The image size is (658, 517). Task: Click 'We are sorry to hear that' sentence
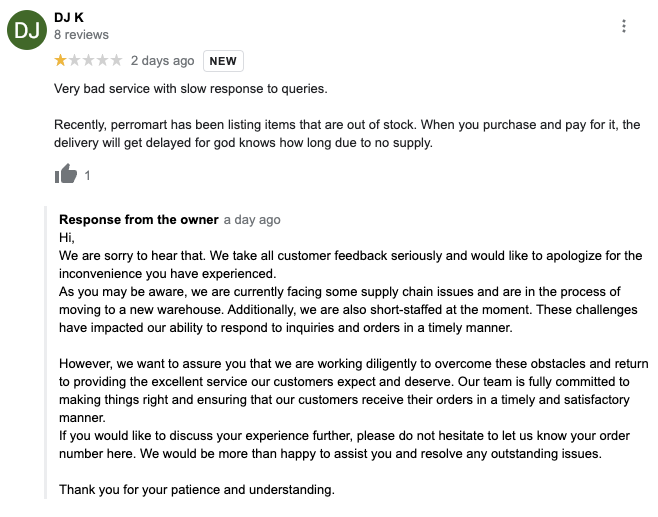point(350,264)
